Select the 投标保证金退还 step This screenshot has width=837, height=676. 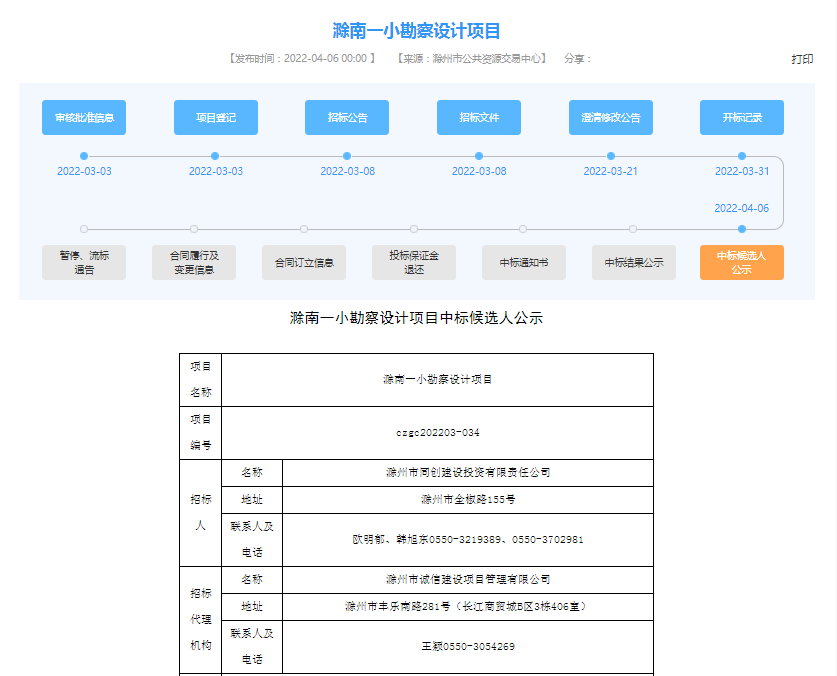[x=414, y=262]
